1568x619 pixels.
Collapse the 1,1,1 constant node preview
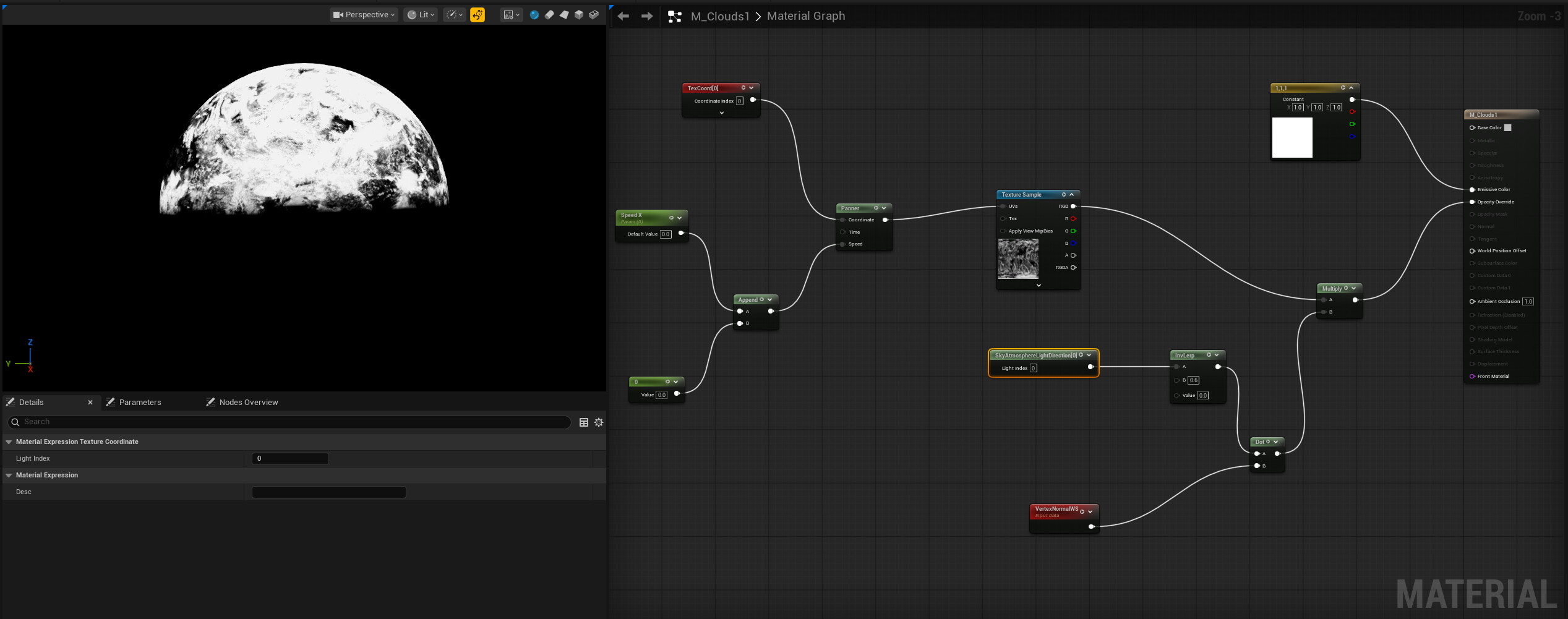1351,88
